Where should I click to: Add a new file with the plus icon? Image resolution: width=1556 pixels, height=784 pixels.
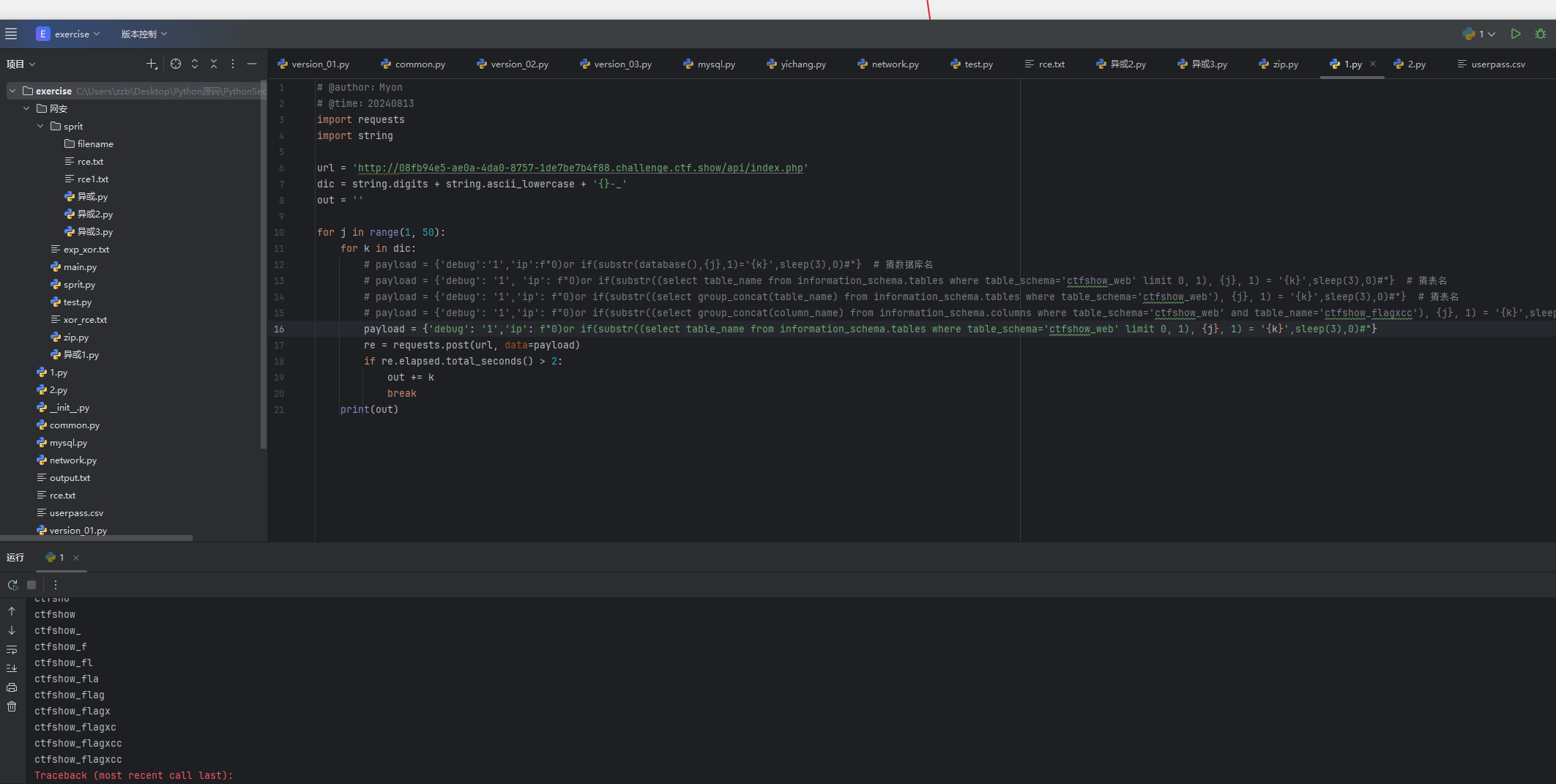point(152,64)
